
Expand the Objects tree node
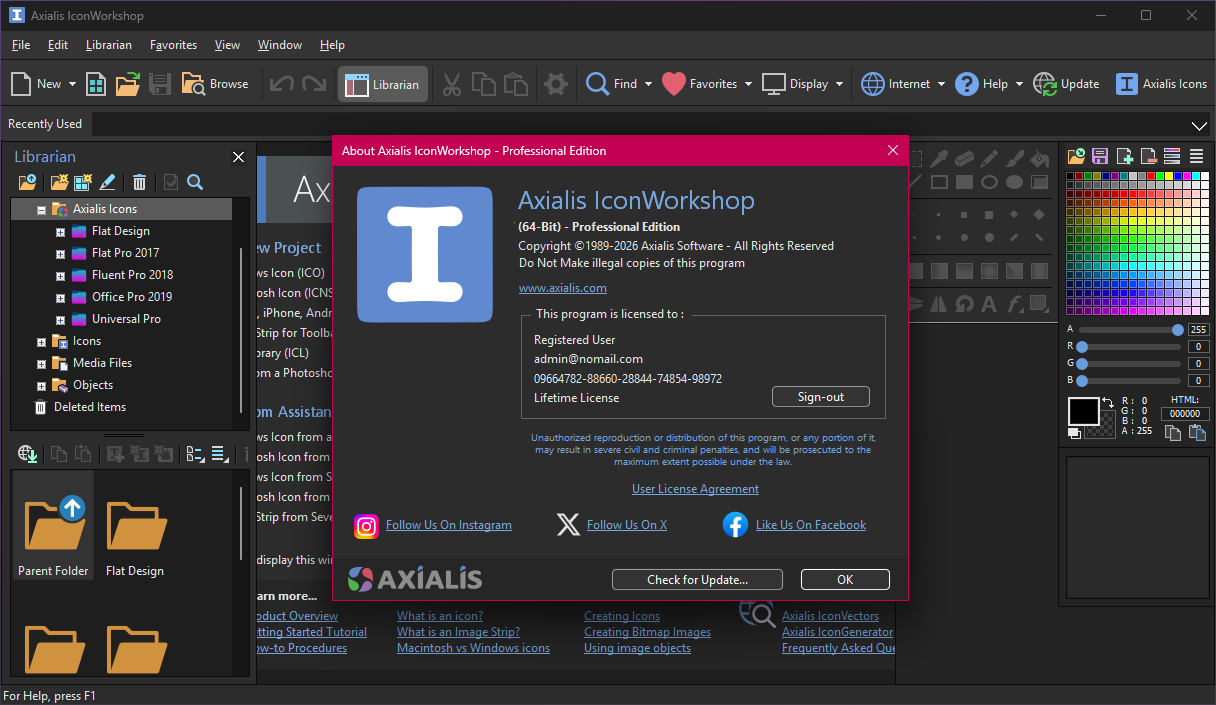tap(41, 386)
